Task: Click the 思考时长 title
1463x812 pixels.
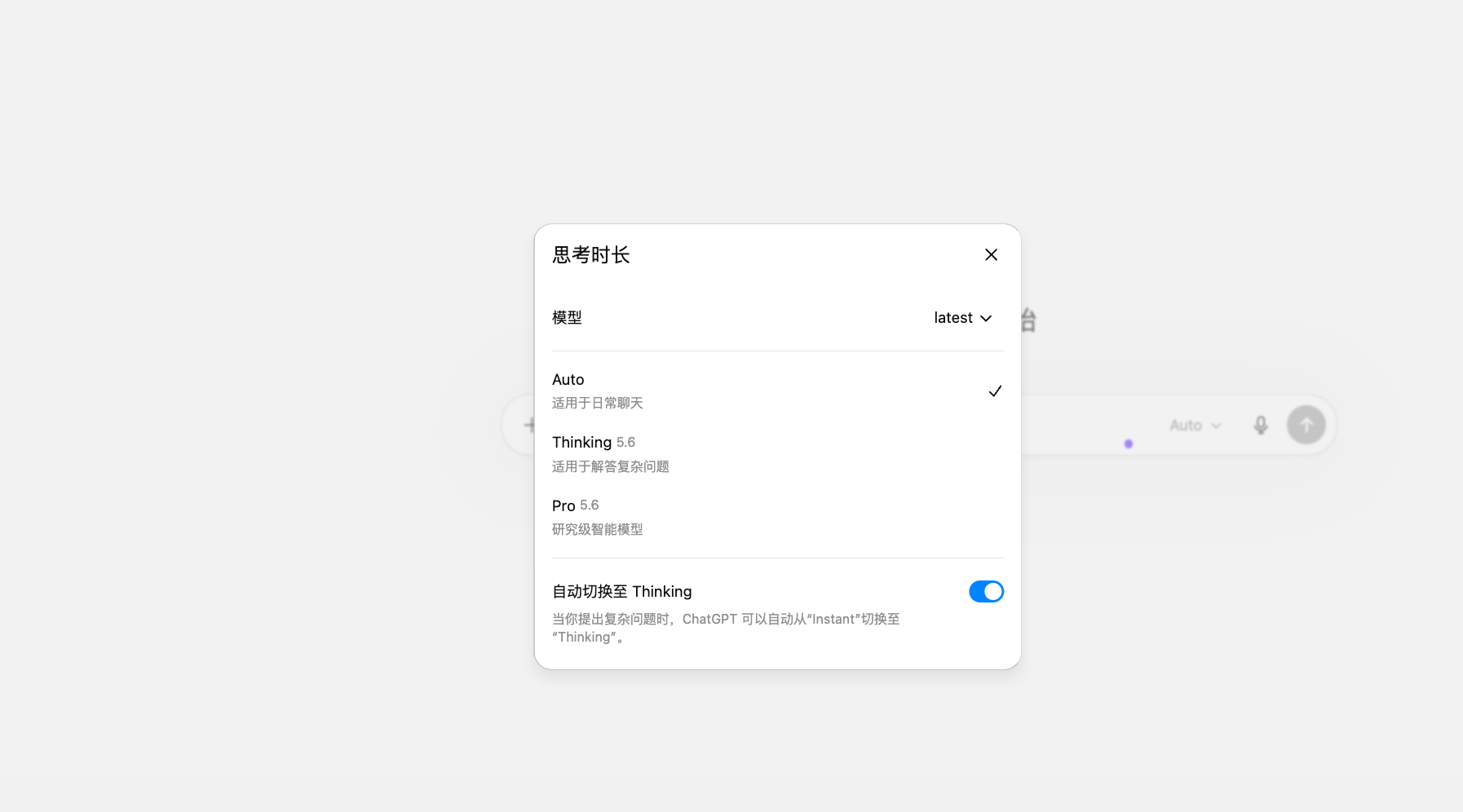Action: [591, 255]
